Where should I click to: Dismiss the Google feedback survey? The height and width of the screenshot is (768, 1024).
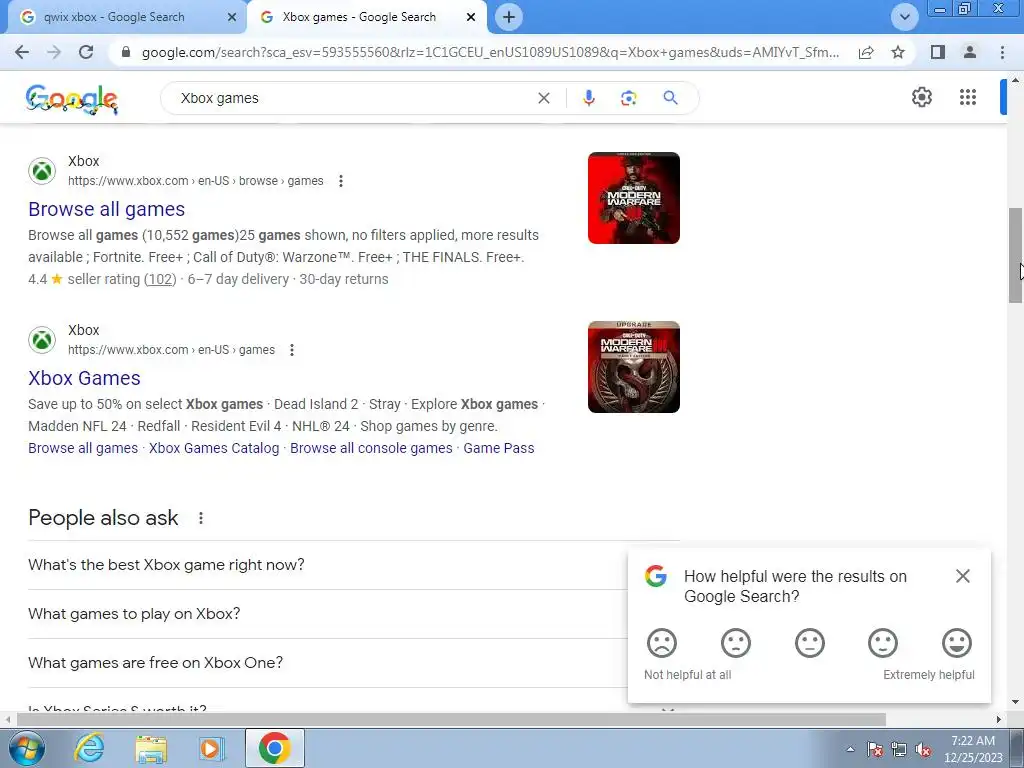[x=963, y=576]
